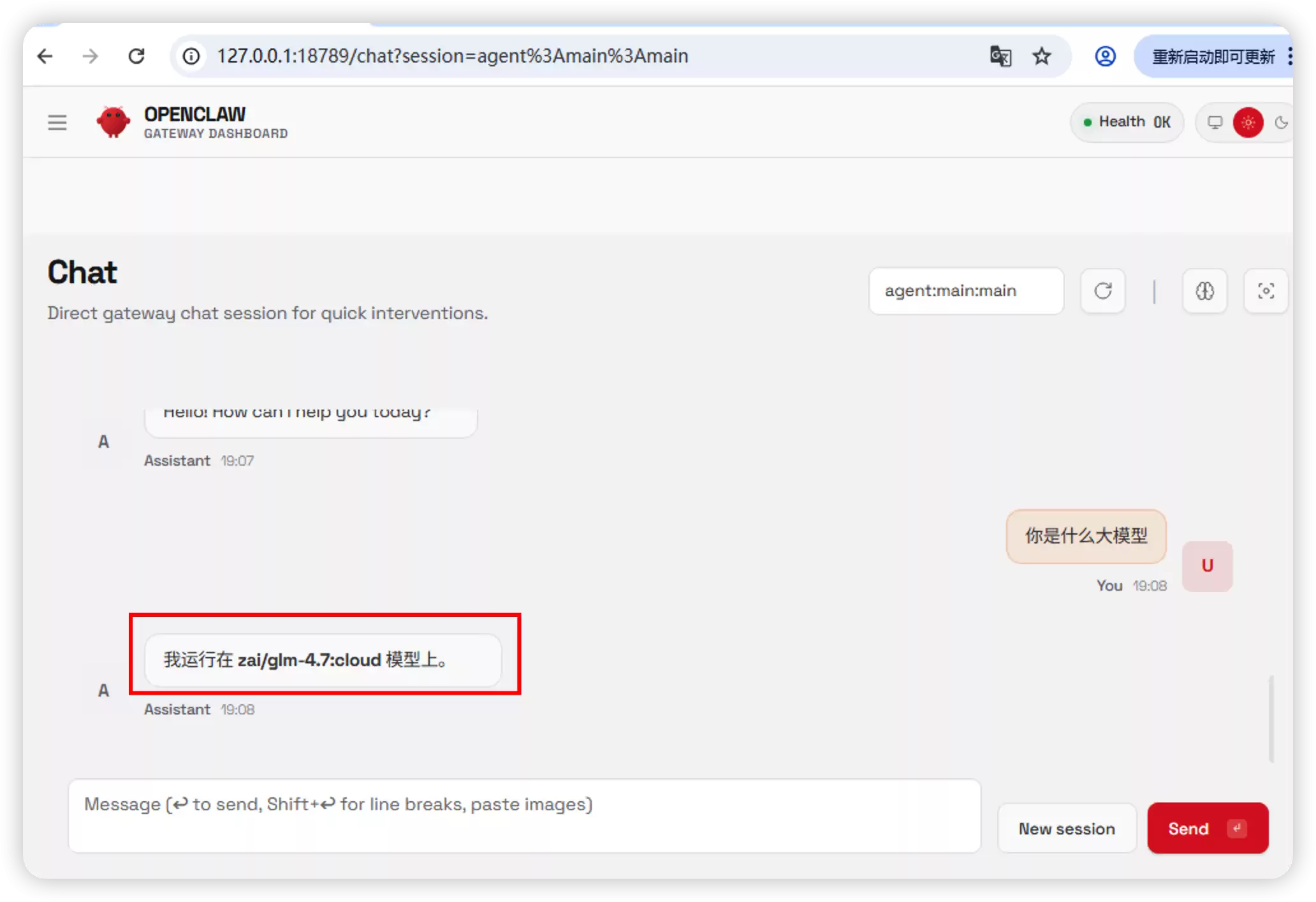Open the hamburger navigation menu
The width and height of the screenshot is (1316, 902).
(x=57, y=122)
